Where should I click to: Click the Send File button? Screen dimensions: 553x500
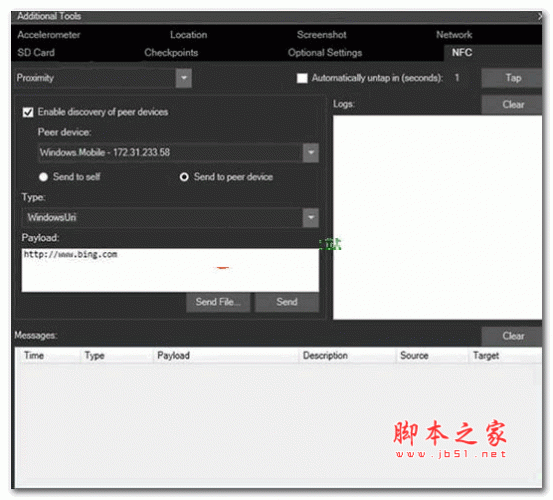pyautogui.click(x=218, y=302)
